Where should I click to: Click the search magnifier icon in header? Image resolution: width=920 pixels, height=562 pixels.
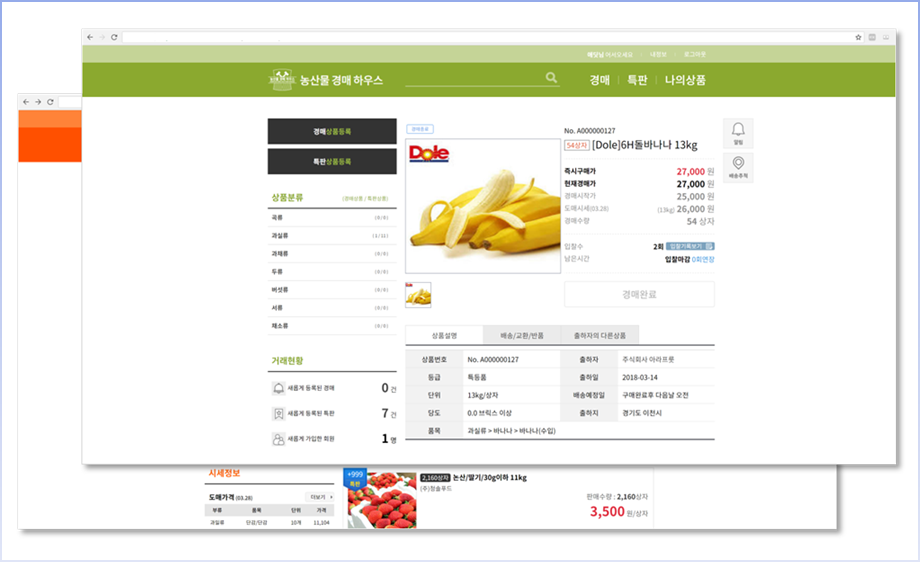point(551,77)
